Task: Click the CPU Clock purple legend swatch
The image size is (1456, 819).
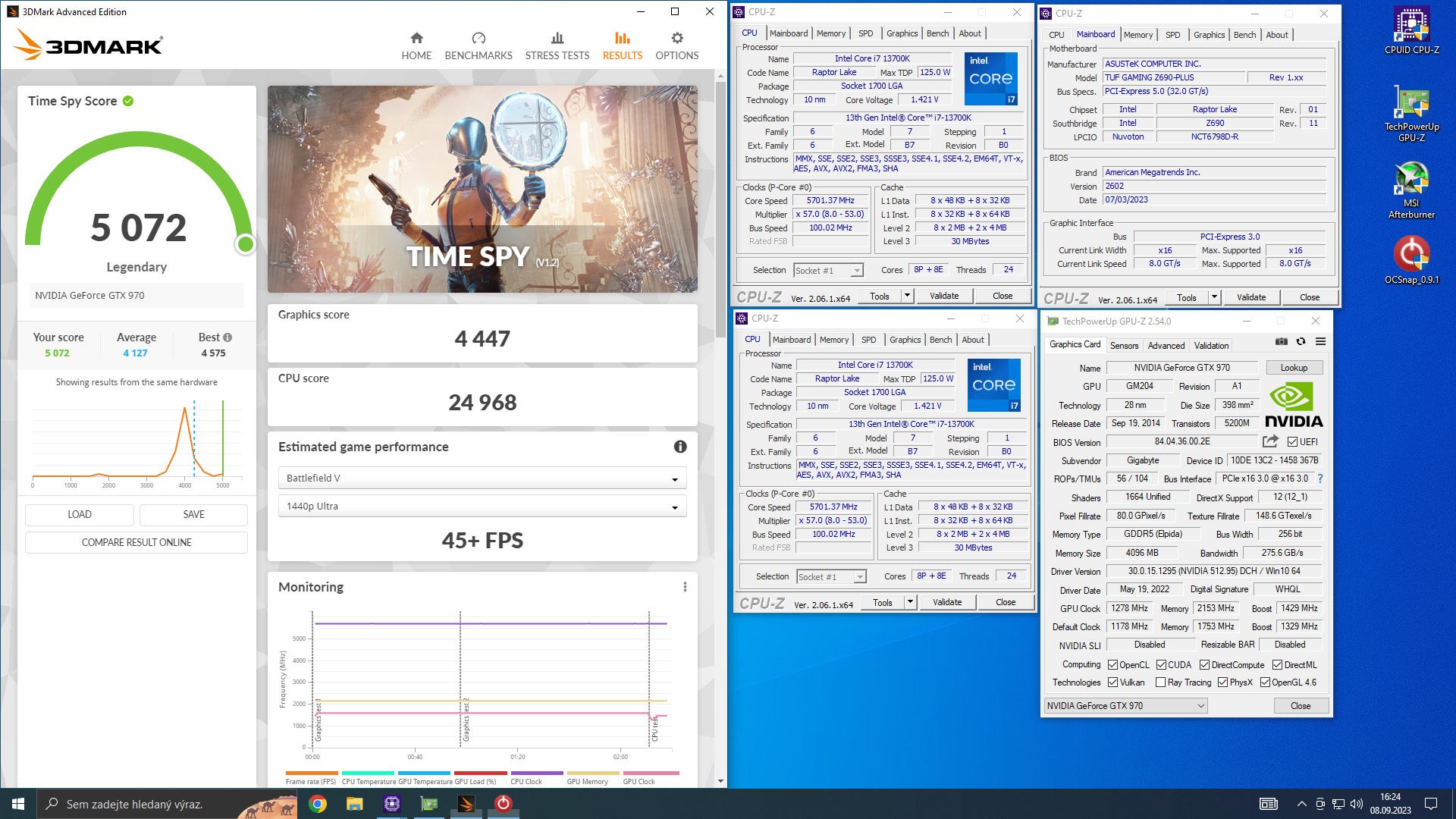Action: click(x=536, y=773)
